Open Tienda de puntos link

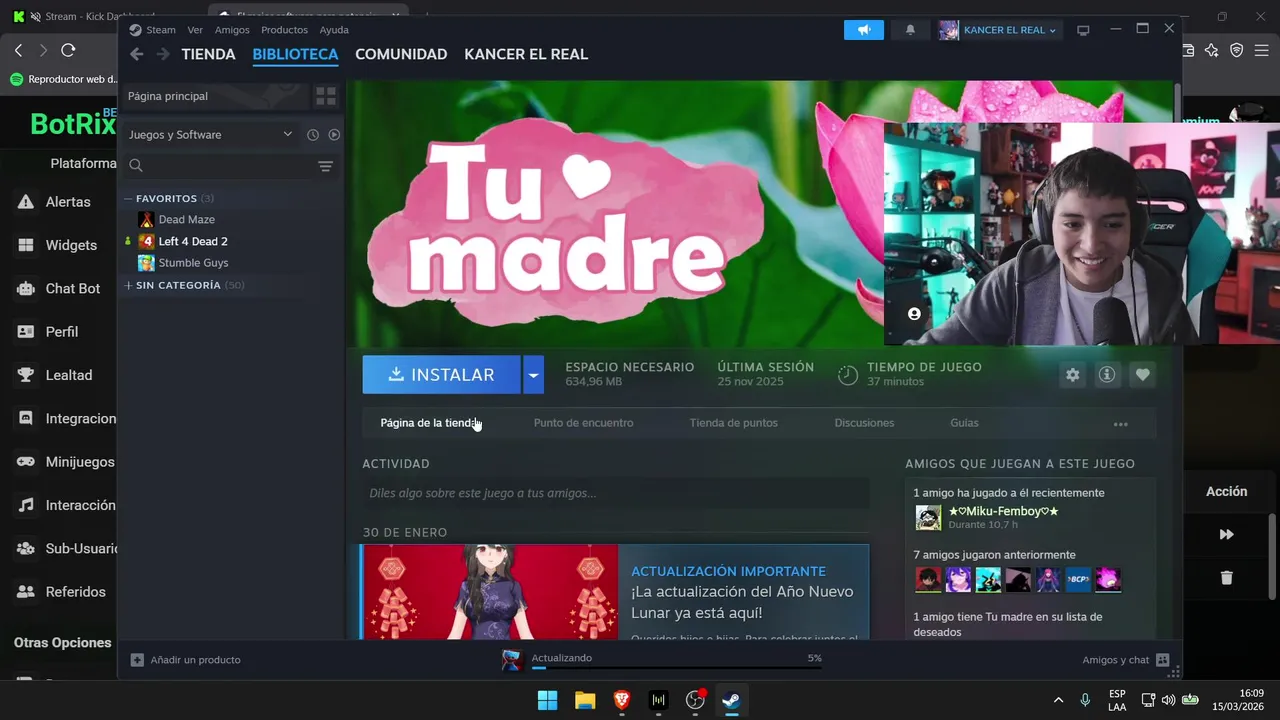[x=733, y=423]
